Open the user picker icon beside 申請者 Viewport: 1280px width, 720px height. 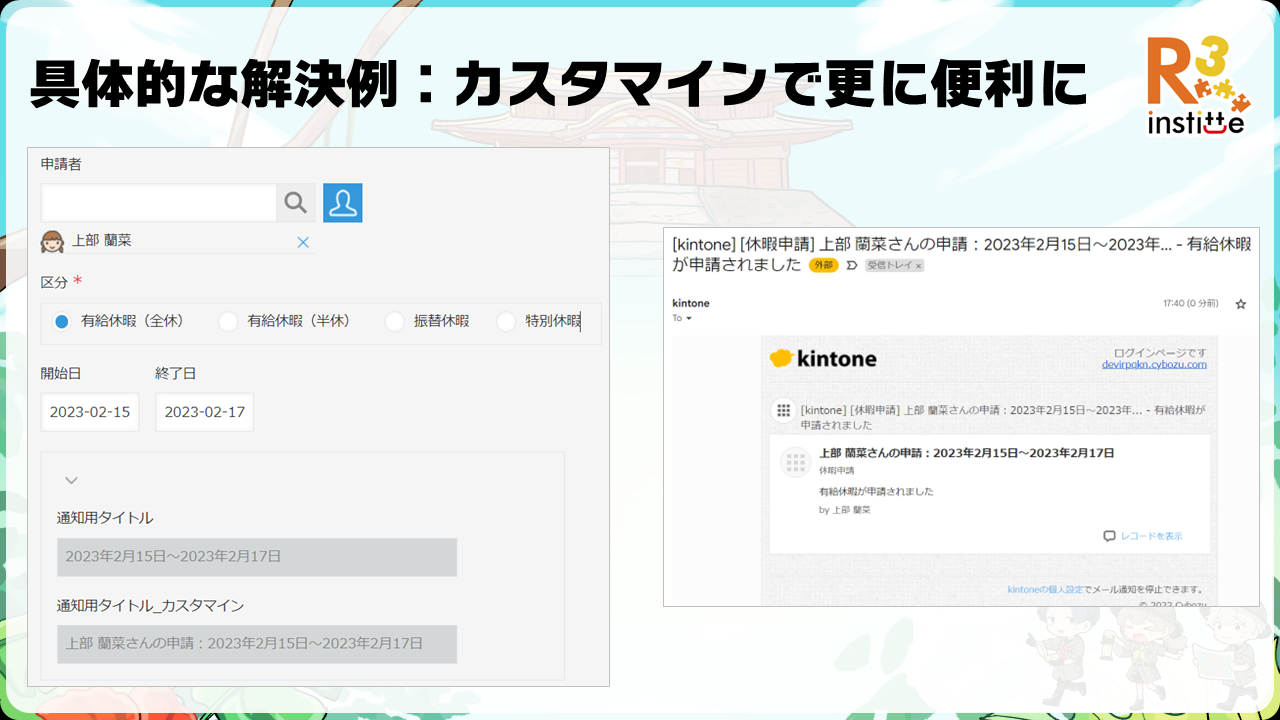(343, 203)
